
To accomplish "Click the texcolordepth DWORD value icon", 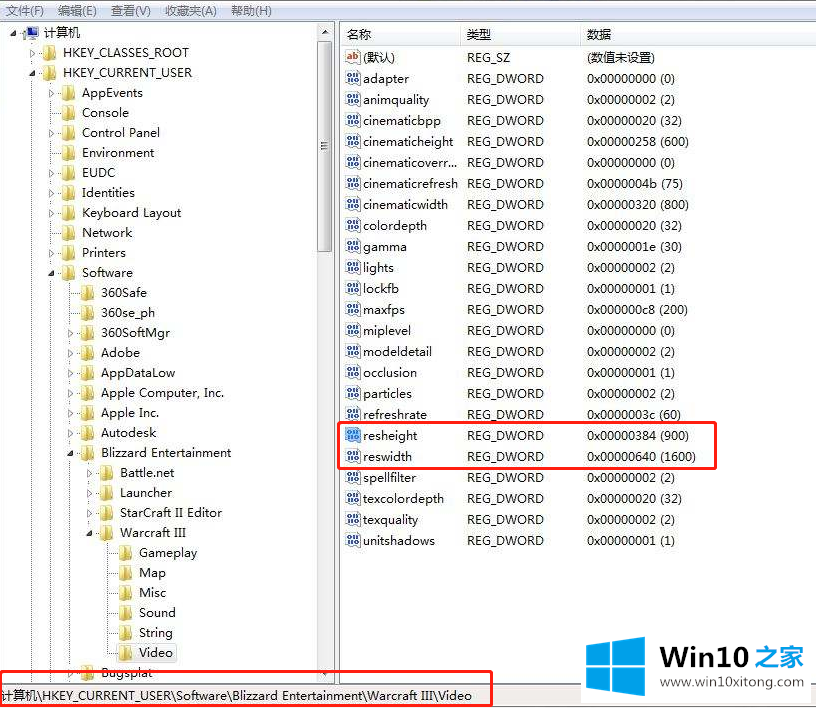I will point(353,498).
